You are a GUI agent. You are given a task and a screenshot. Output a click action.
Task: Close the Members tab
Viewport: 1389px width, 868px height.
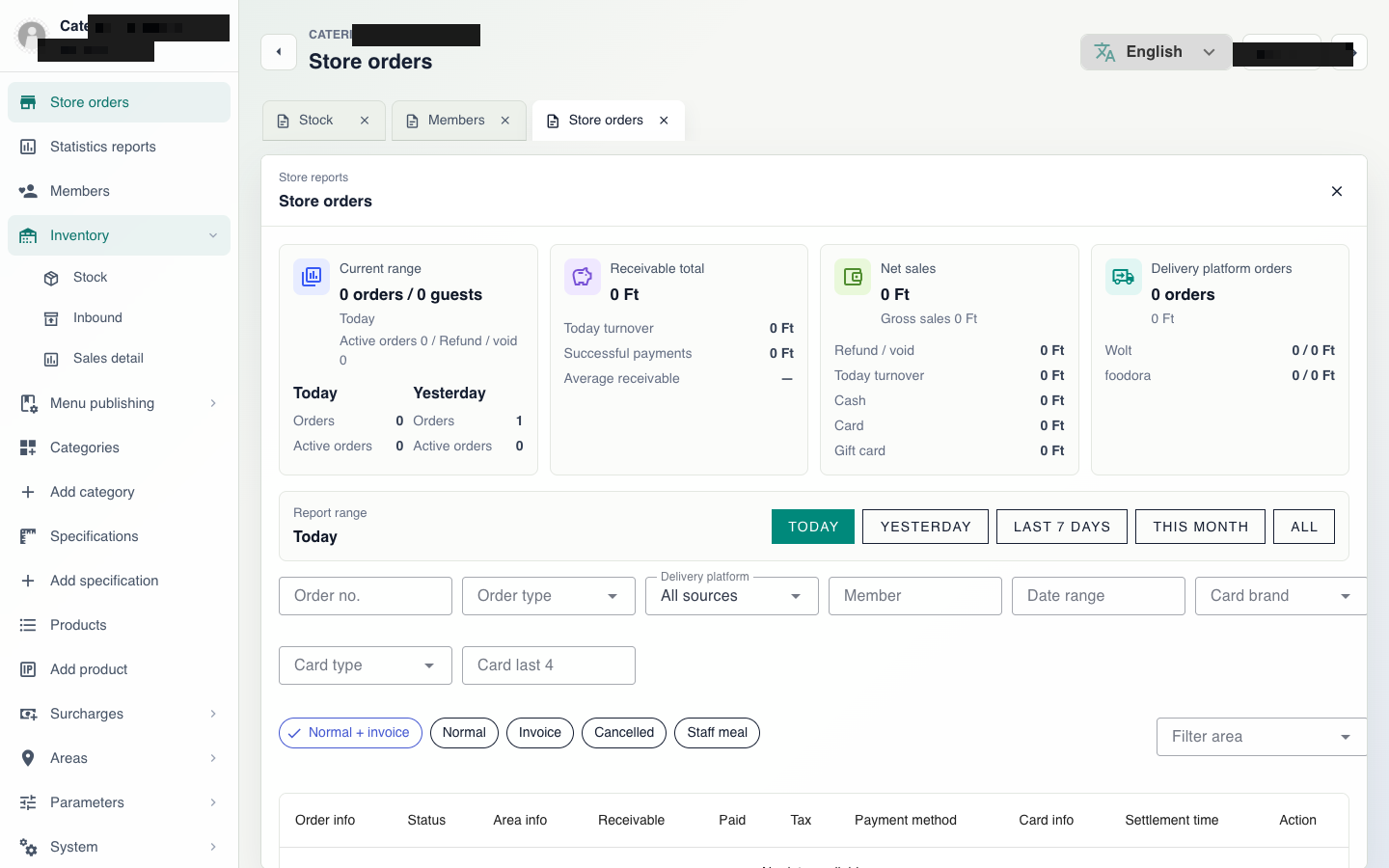[x=505, y=121]
